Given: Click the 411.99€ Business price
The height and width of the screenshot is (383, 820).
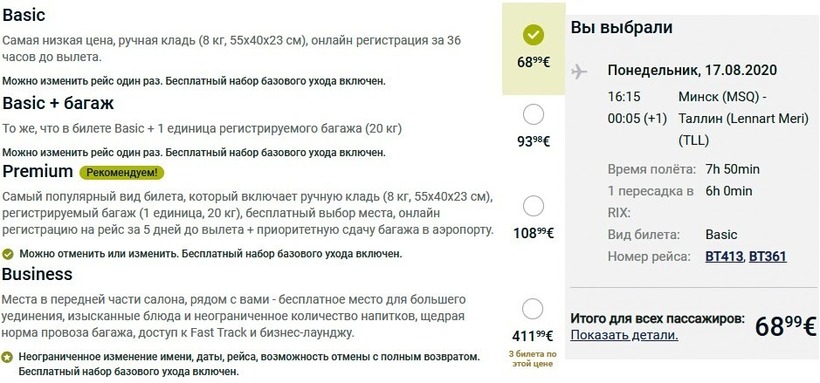Looking at the screenshot, I should (x=532, y=335).
